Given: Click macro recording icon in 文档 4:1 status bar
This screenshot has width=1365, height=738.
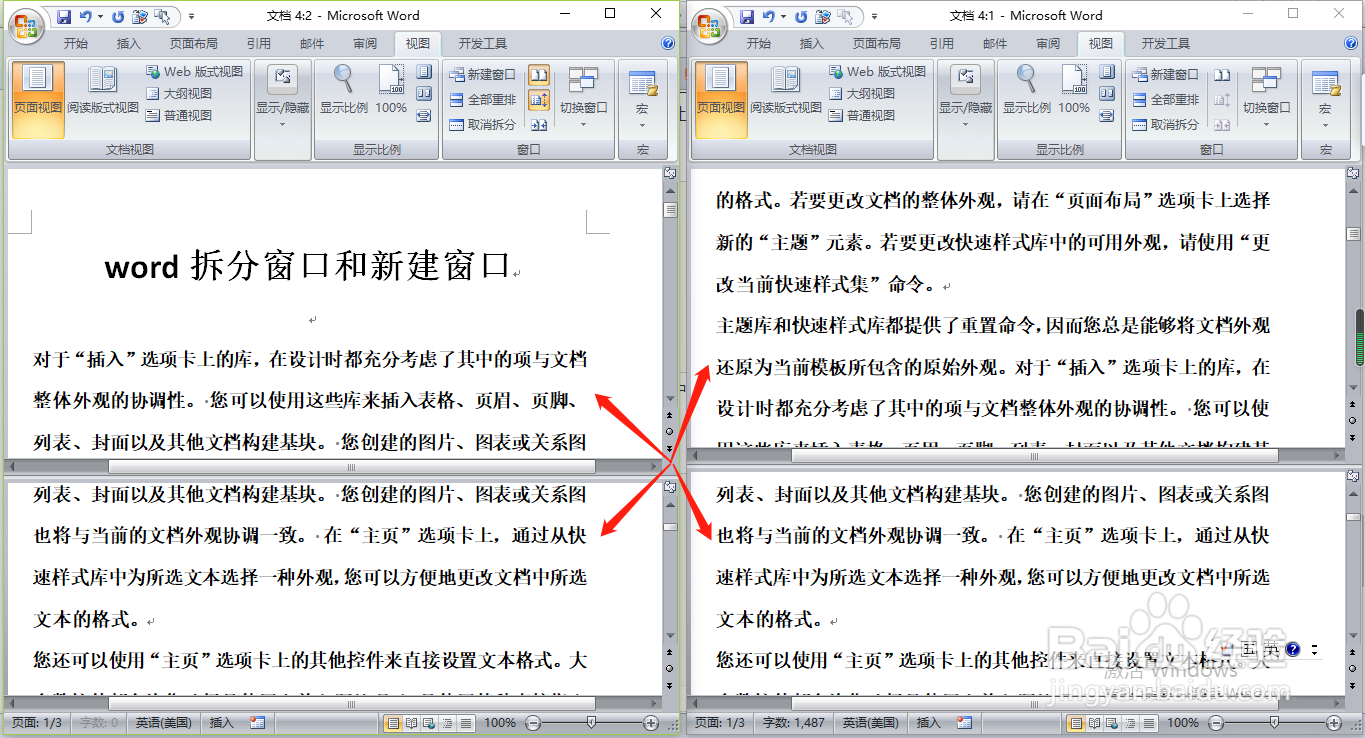Looking at the screenshot, I should point(964,723).
